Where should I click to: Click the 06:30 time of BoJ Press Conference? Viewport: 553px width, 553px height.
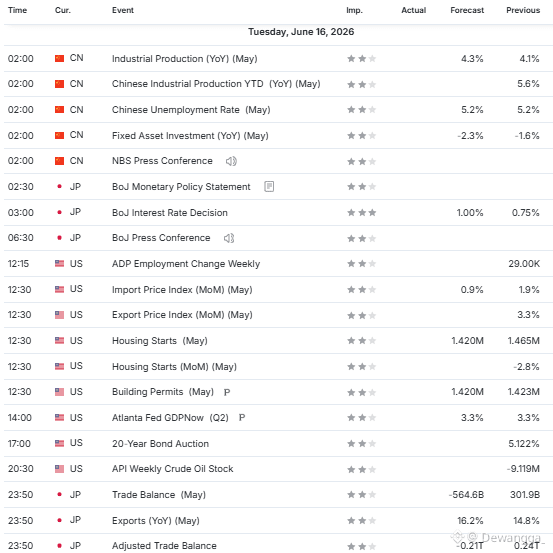pos(21,238)
